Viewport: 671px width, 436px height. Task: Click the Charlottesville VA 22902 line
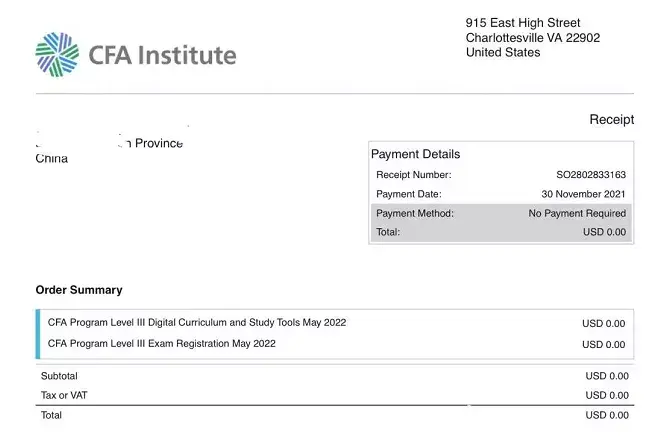tap(533, 38)
